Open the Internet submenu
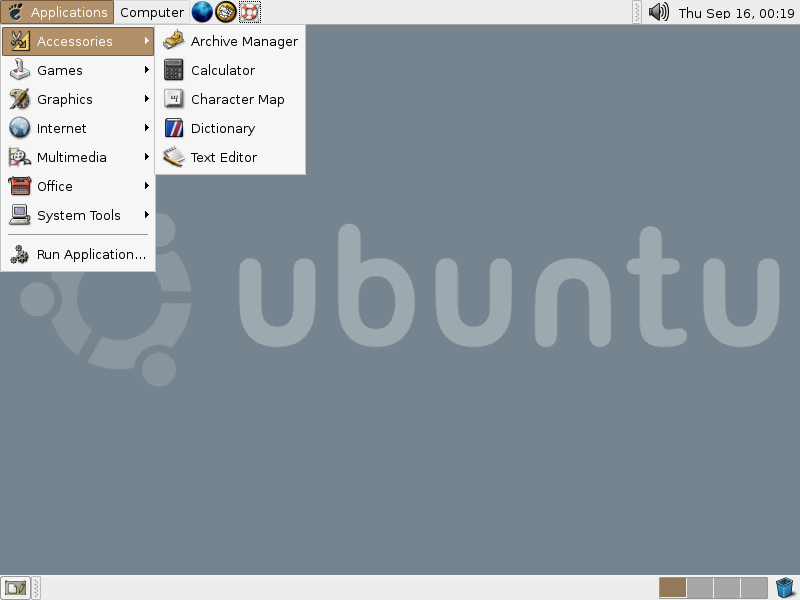 click(78, 128)
